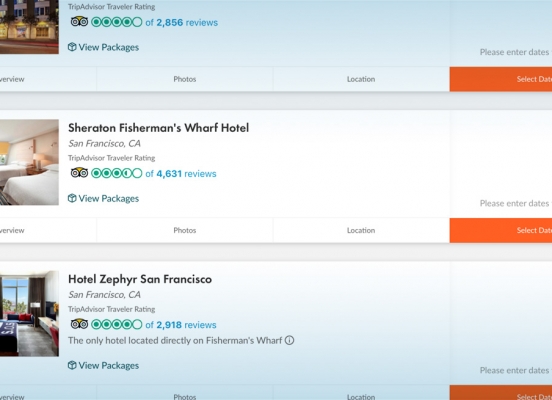Open Location tab below 2,856 reviews hotel

(361, 79)
